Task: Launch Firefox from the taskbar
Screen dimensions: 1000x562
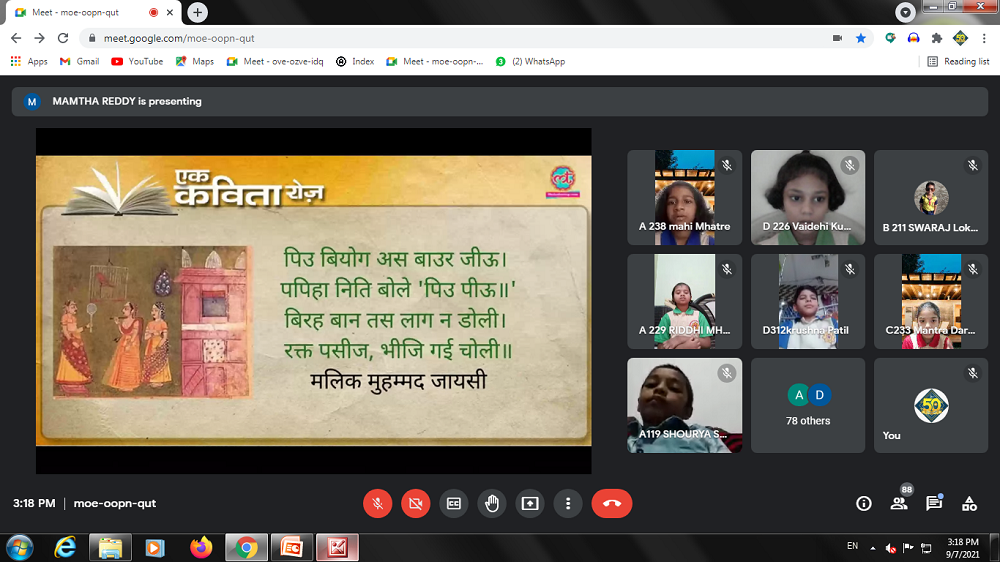Action: click(201, 548)
